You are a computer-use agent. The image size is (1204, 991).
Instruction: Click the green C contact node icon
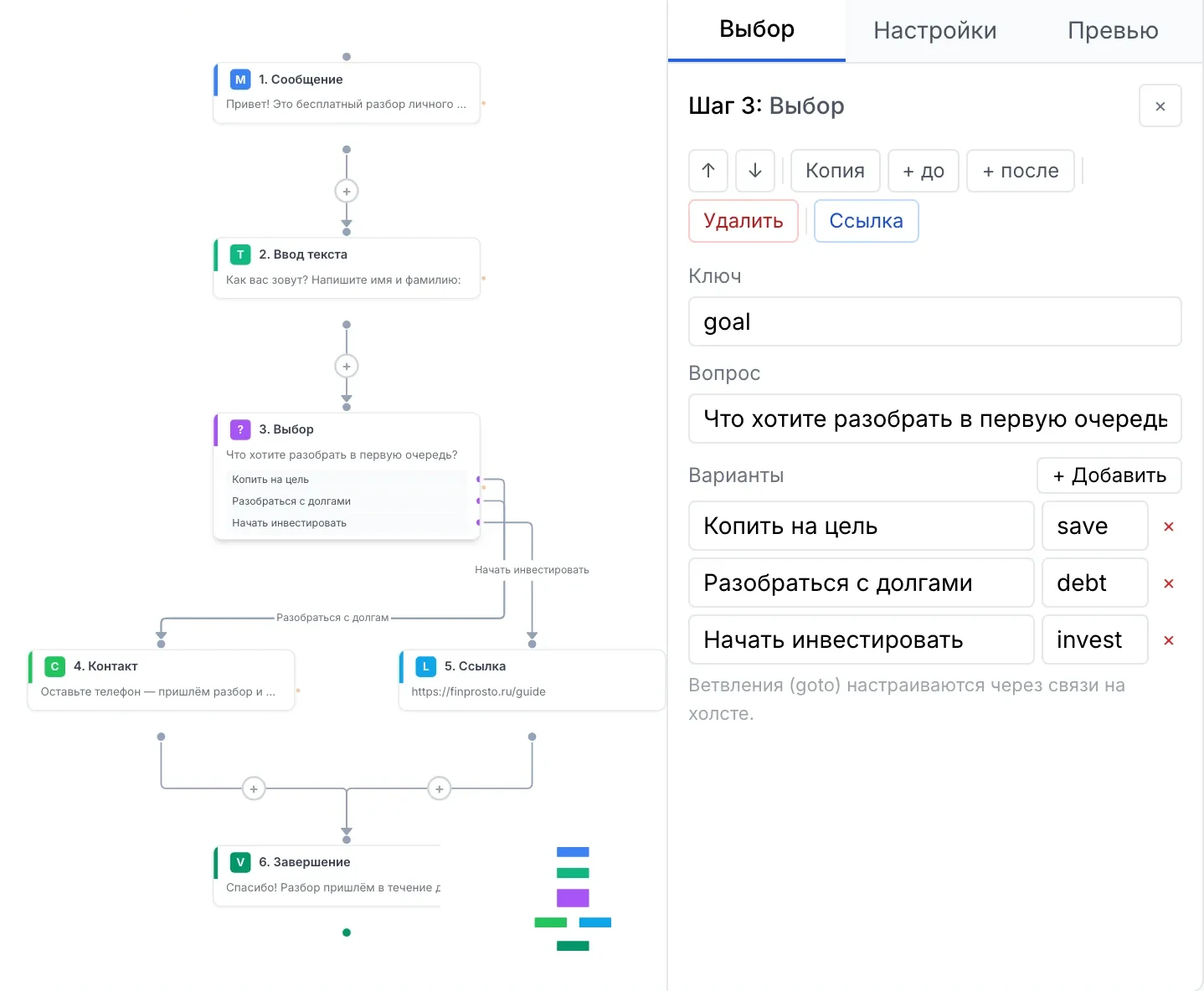pyautogui.click(x=54, y=666)
